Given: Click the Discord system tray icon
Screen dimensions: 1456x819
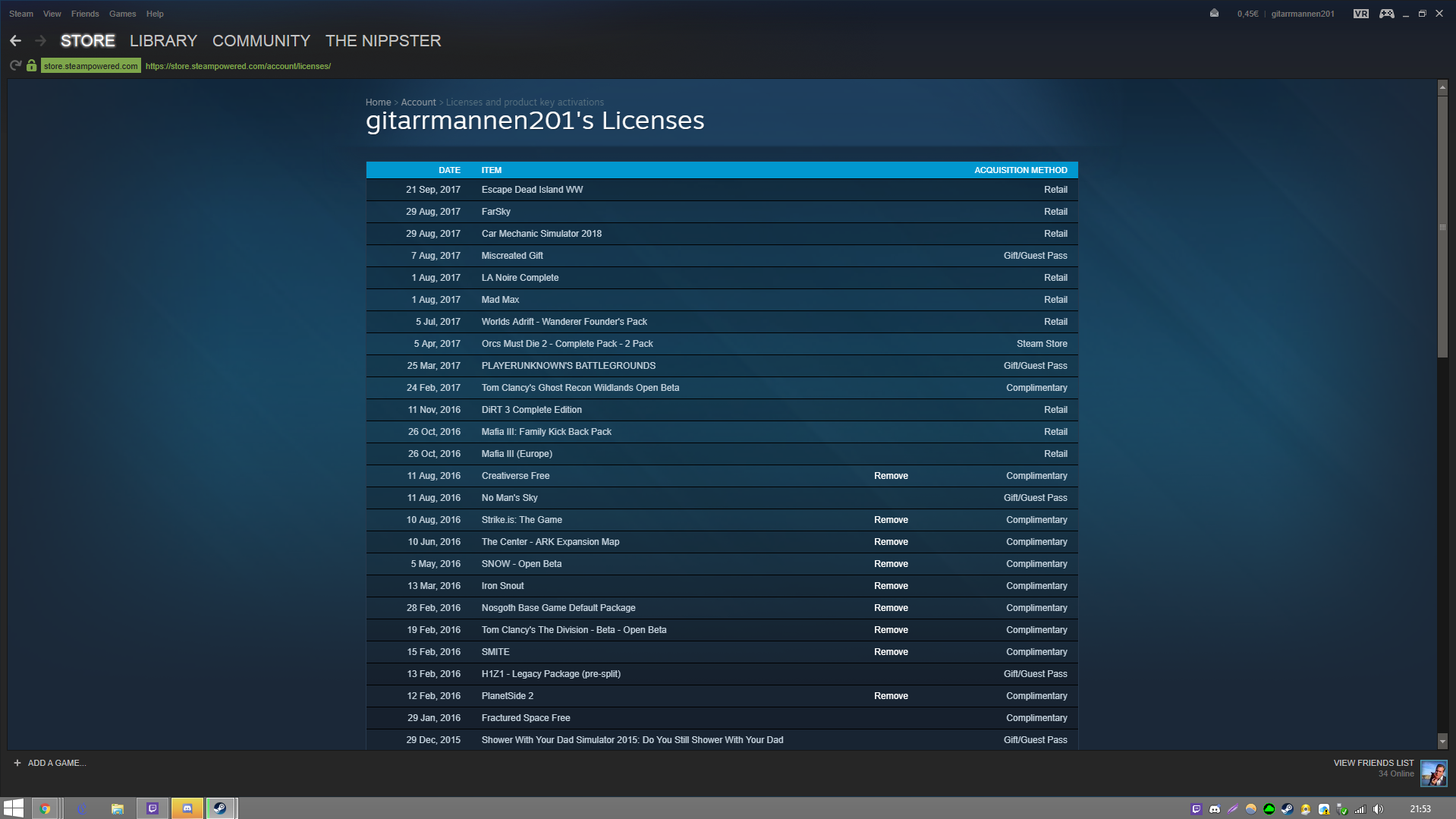Looking at the screenshot, I should click(1215, 809).
